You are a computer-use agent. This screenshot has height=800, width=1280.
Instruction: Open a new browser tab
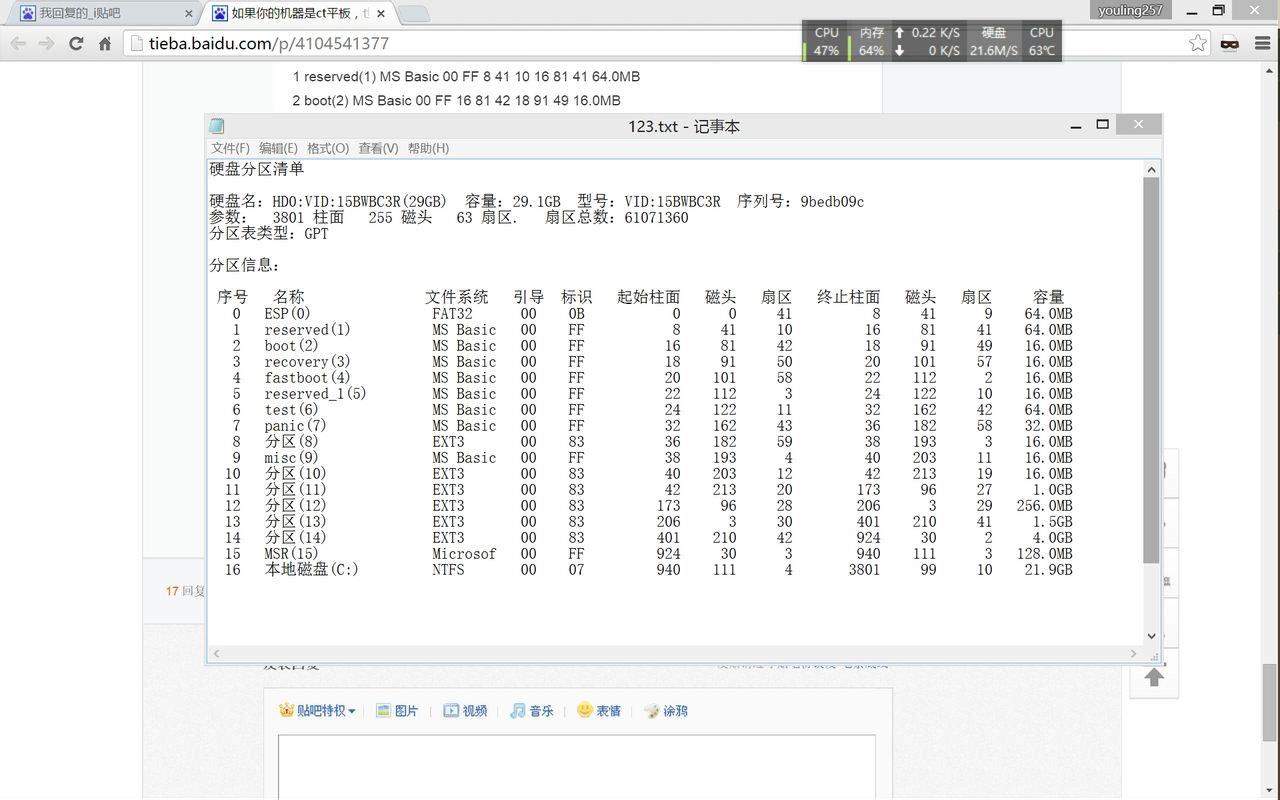(414, 14)
